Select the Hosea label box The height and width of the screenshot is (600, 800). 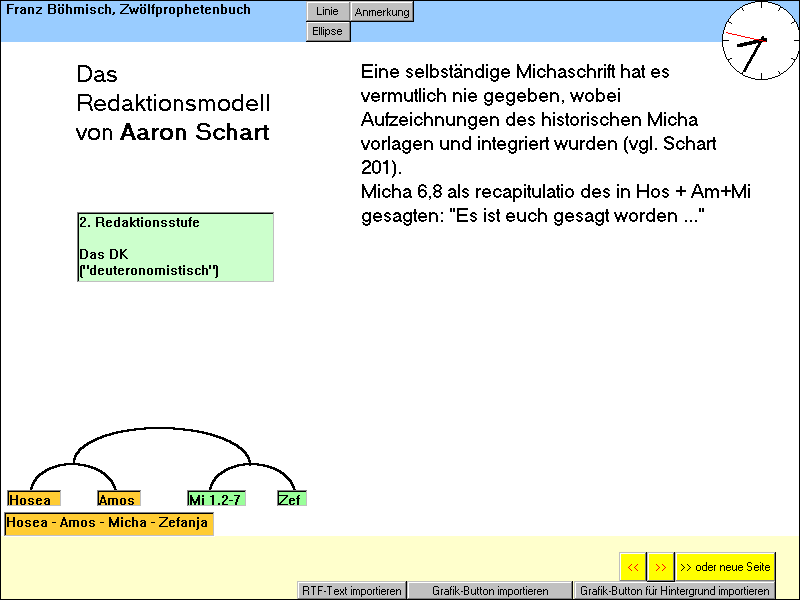click(34, 499)
